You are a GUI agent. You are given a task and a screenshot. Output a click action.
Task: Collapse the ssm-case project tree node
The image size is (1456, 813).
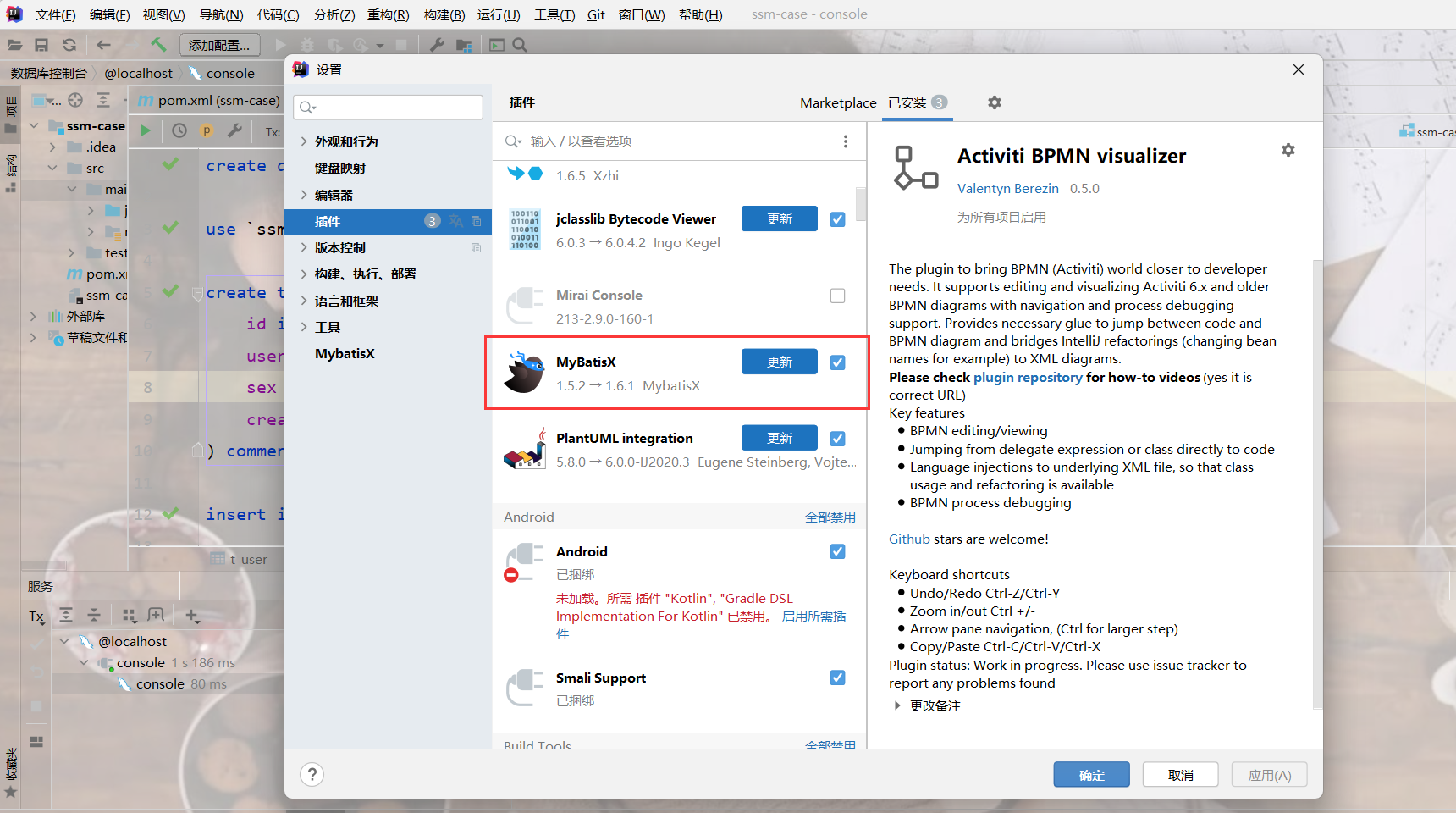tap(34, 125)
